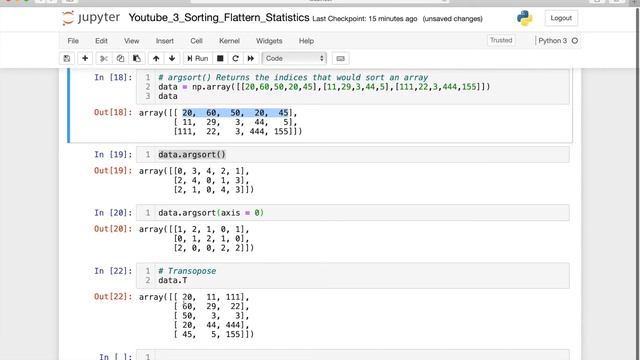Viewport: 640px width, 360px height.
Task: Save notebook with the floppy disk icon
Action: (x=67, y=58)
